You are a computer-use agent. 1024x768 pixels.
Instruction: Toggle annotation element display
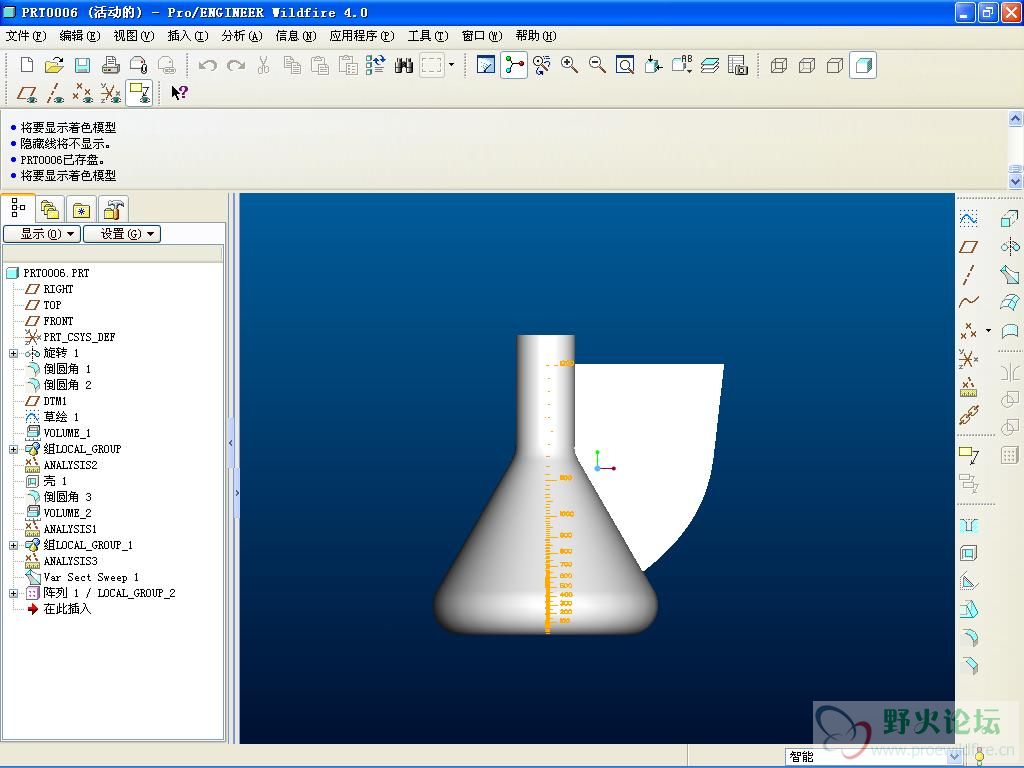[x=139, y=93]
